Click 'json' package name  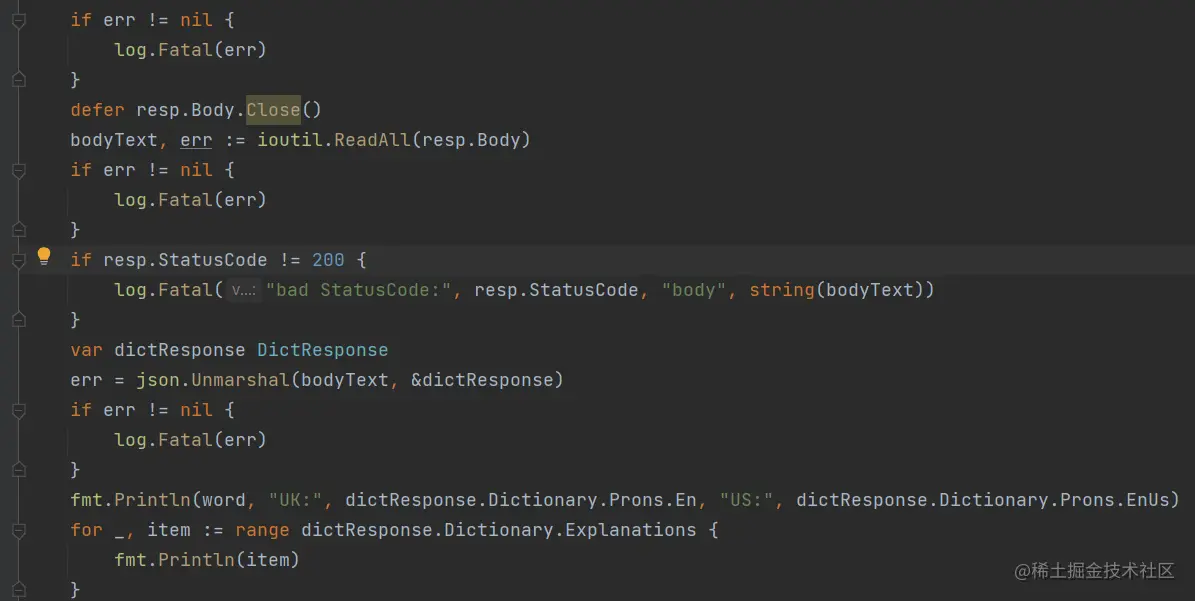158,380
